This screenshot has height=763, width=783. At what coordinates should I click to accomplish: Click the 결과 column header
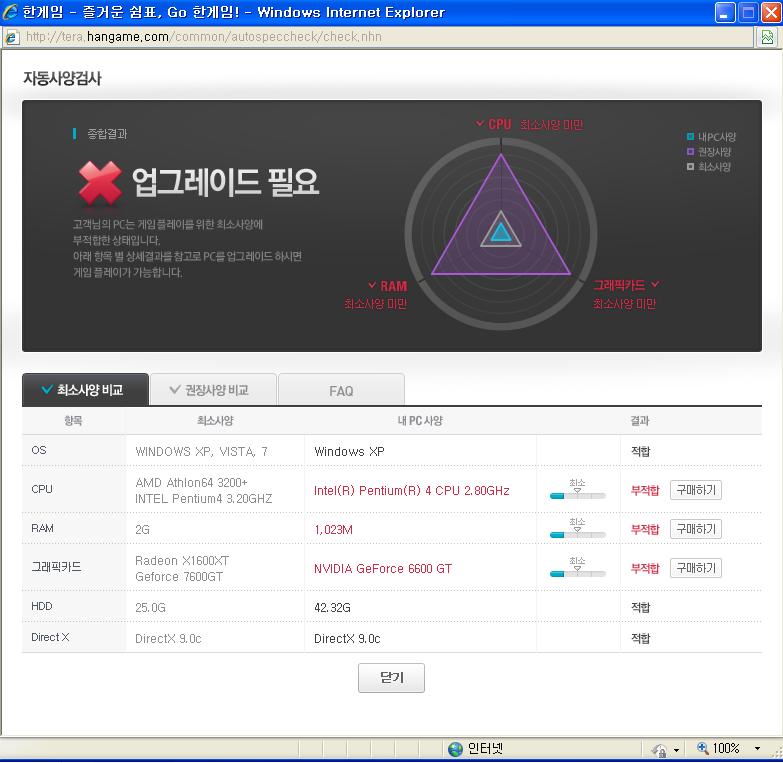point(640,421)
